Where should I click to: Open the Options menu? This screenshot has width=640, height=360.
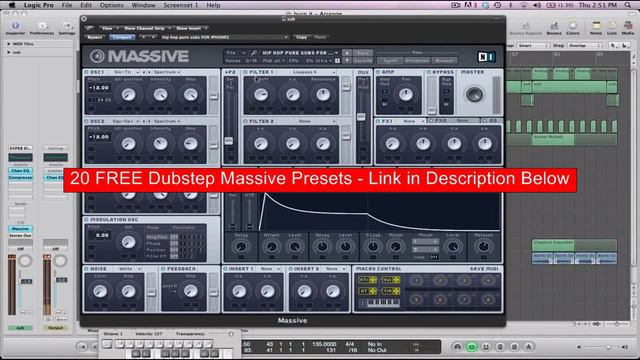coord(111,5)
